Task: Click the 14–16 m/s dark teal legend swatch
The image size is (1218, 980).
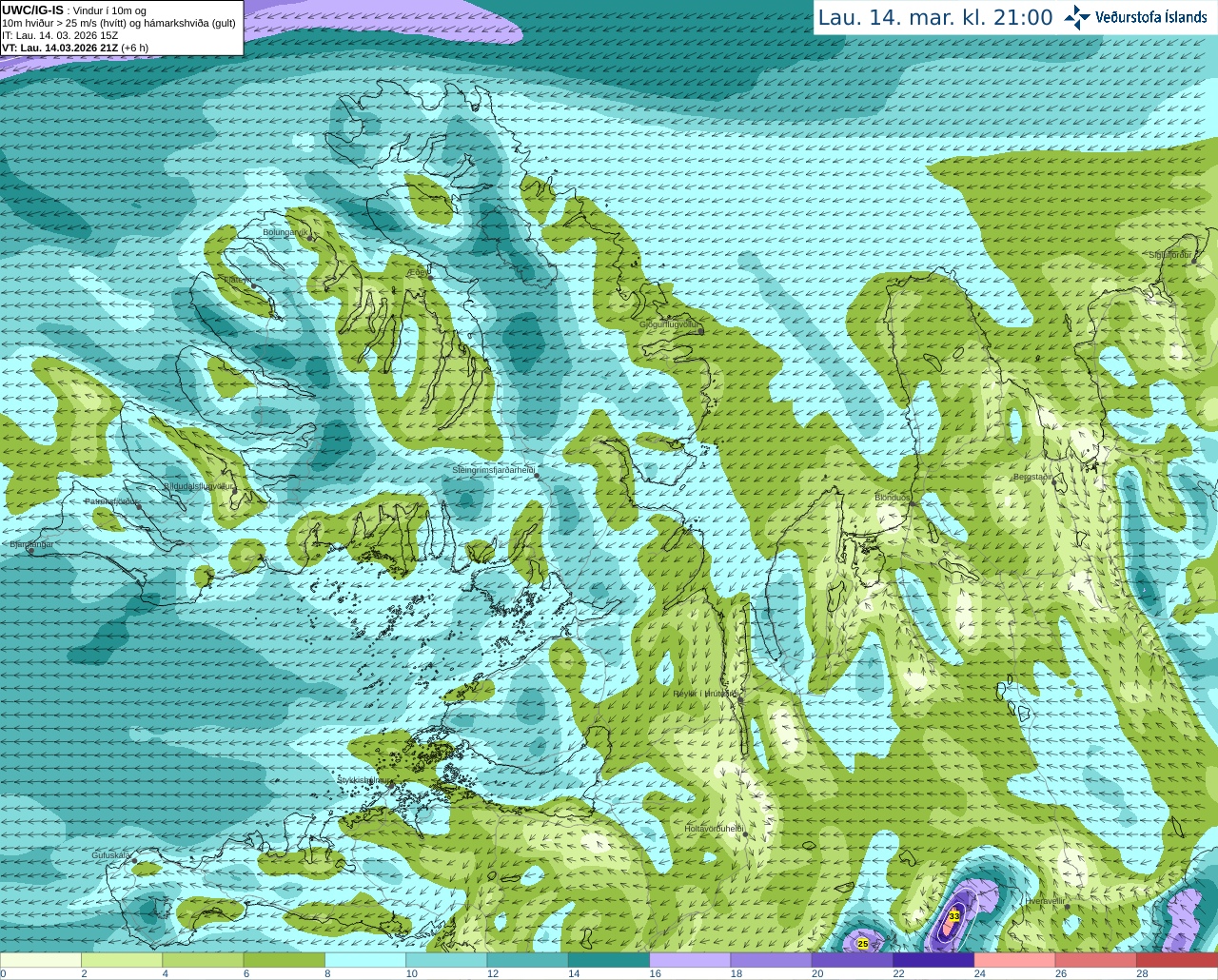Action: tap(609, 960)
